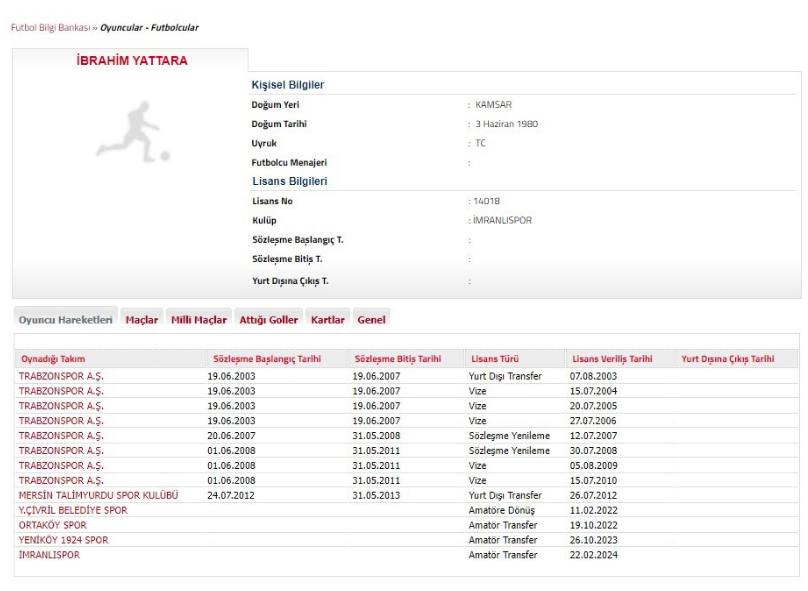The width and height of the screenshot is (808, 591).
Task: Open the Milli Maçlar tab
Action: coord(199,320)
